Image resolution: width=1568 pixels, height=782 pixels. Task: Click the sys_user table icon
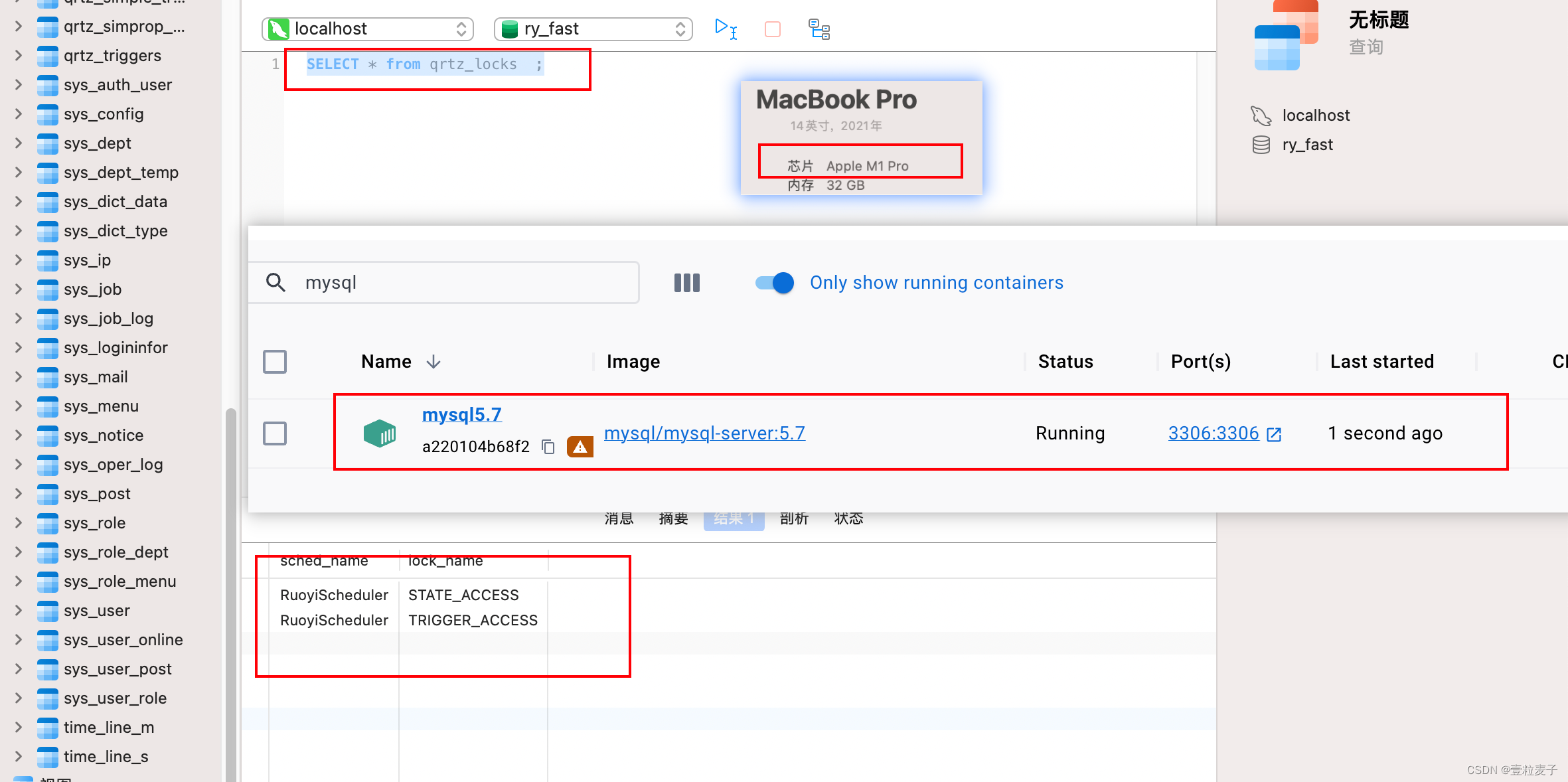(x=48, y=611)
